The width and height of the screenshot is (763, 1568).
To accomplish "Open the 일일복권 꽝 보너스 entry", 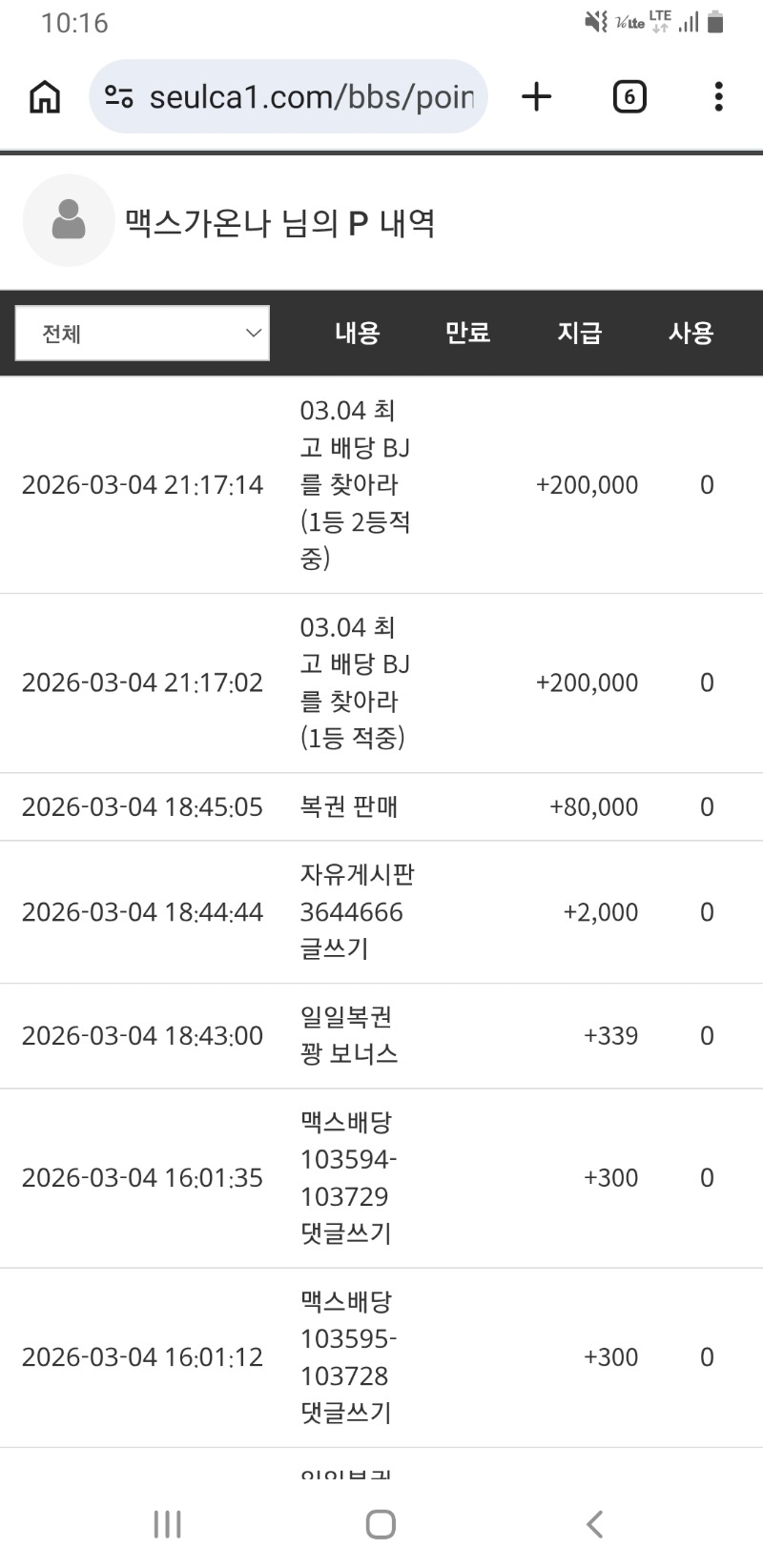I will tap(348, 1036).
